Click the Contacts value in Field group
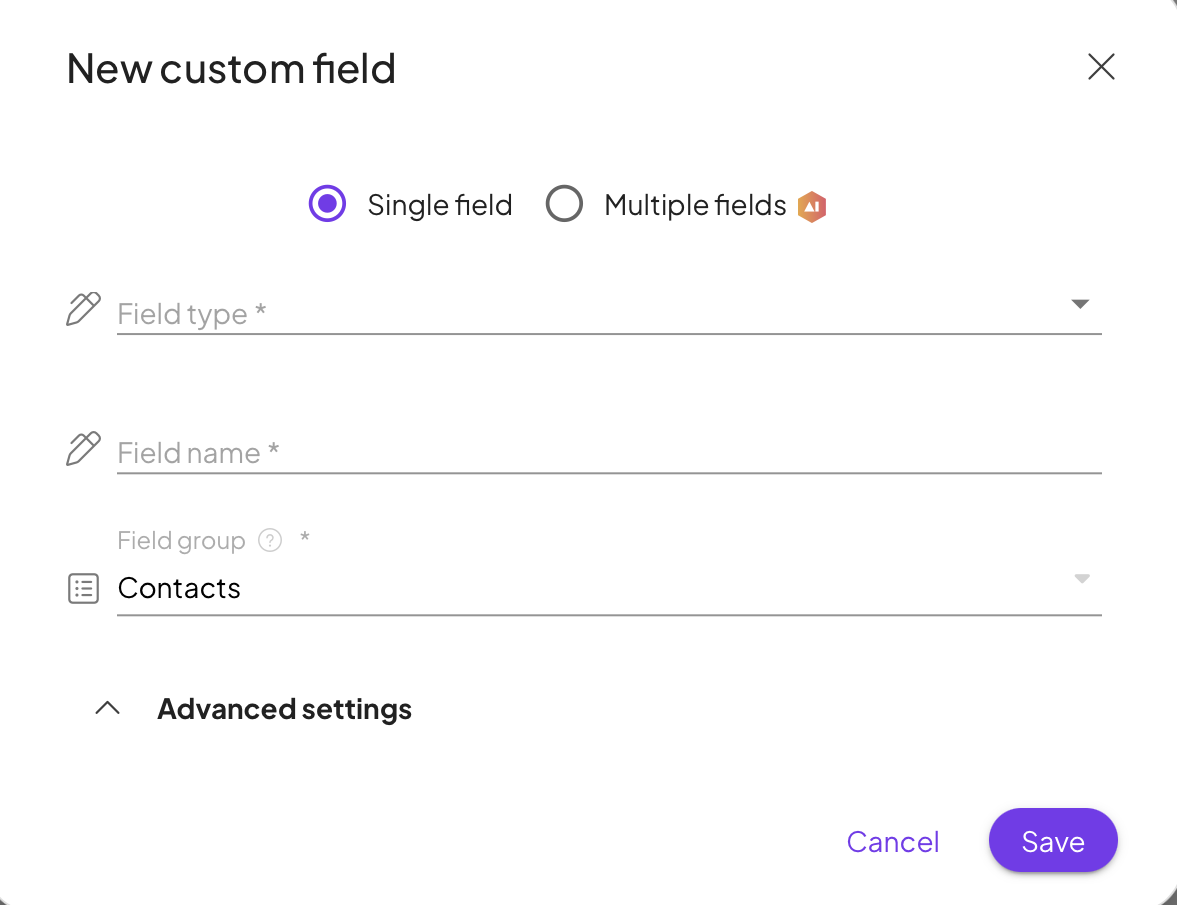The image size is (1177, 905). [x=180, y=588]
